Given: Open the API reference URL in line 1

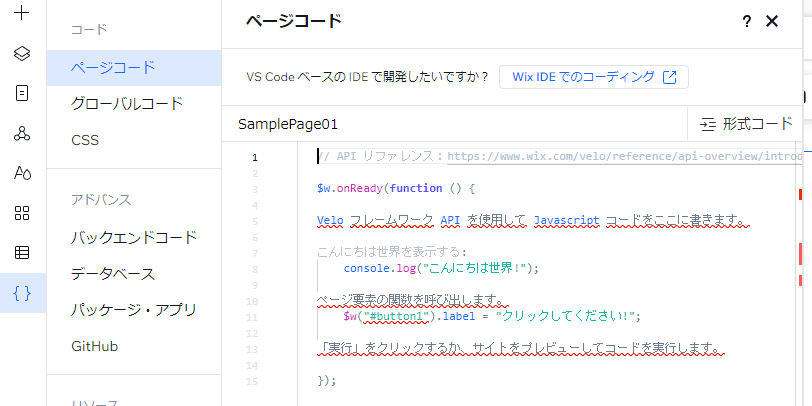Looking at the screenshot, I should tap(625, 157).
